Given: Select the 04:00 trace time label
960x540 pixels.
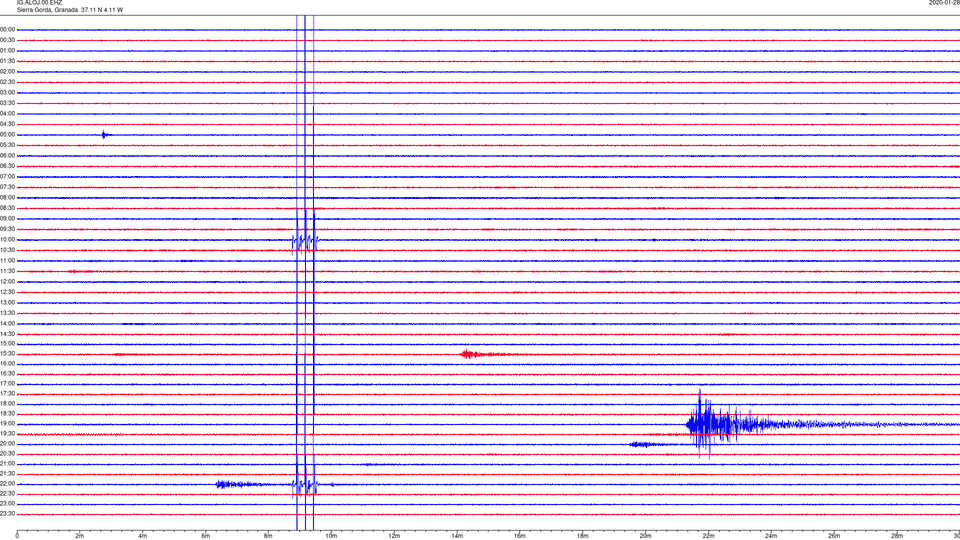Looking at the screenshot, I should (x=7, y=114).
